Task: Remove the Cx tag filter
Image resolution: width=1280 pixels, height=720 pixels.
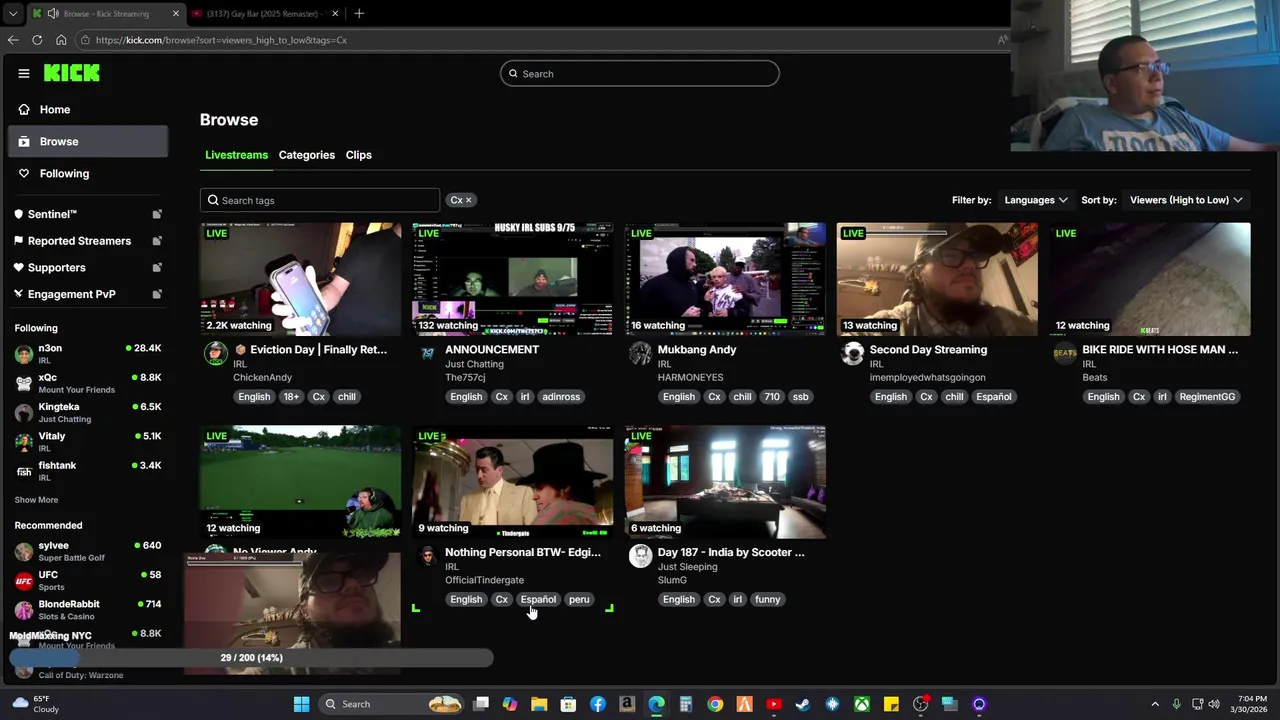Action: pos(468,200)
